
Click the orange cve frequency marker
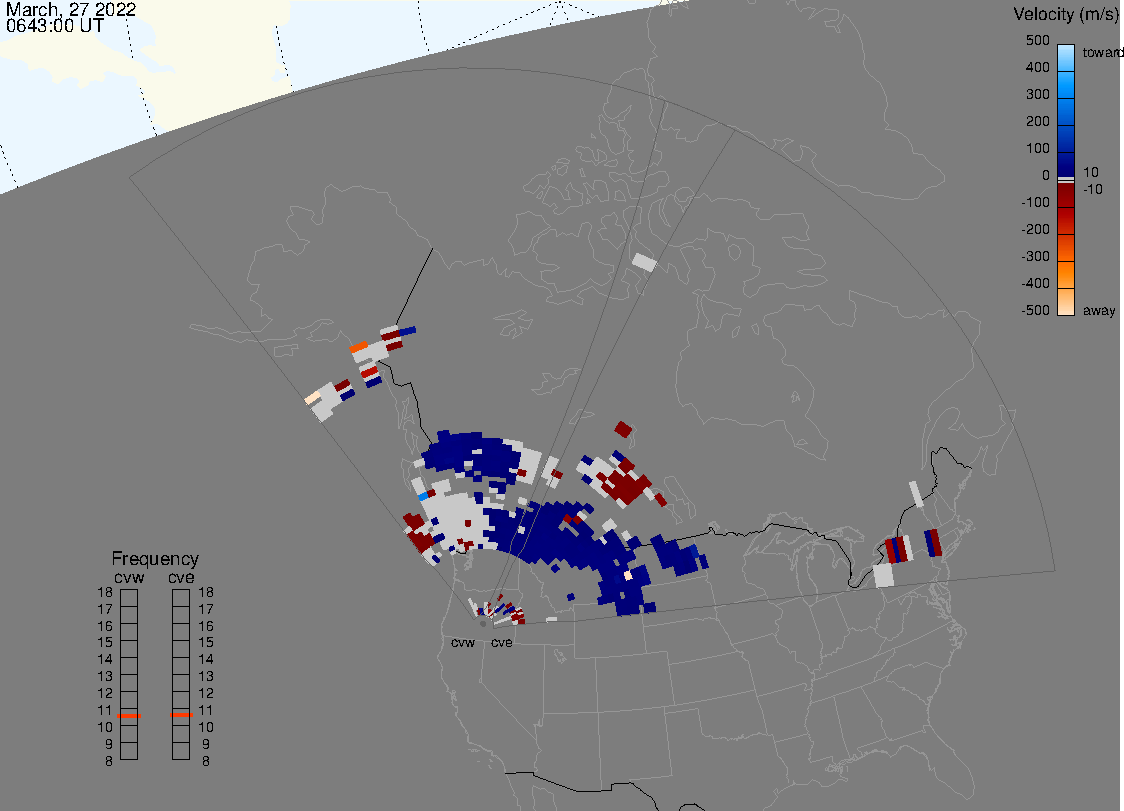pos(181,716)
